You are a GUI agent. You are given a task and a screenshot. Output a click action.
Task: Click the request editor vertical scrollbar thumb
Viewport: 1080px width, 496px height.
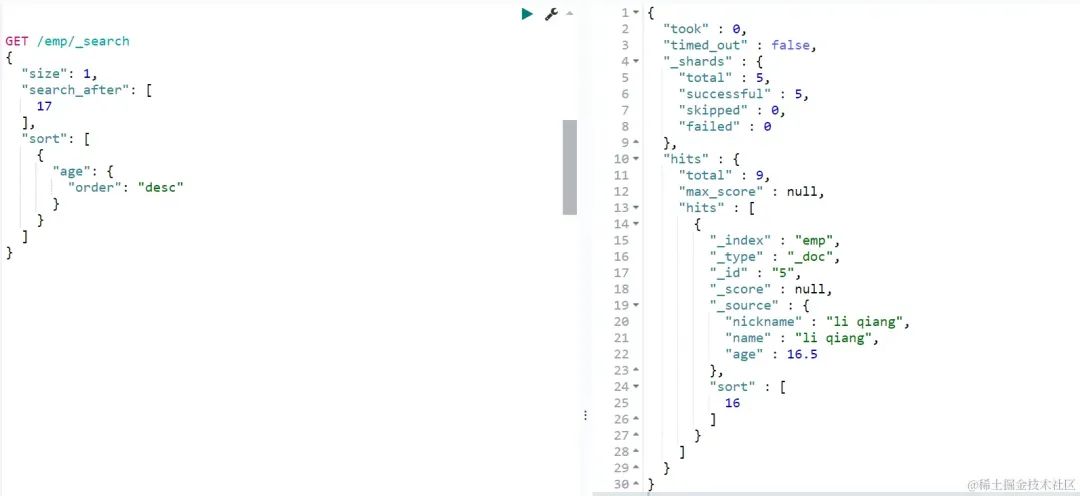click(x=570, y=167)
